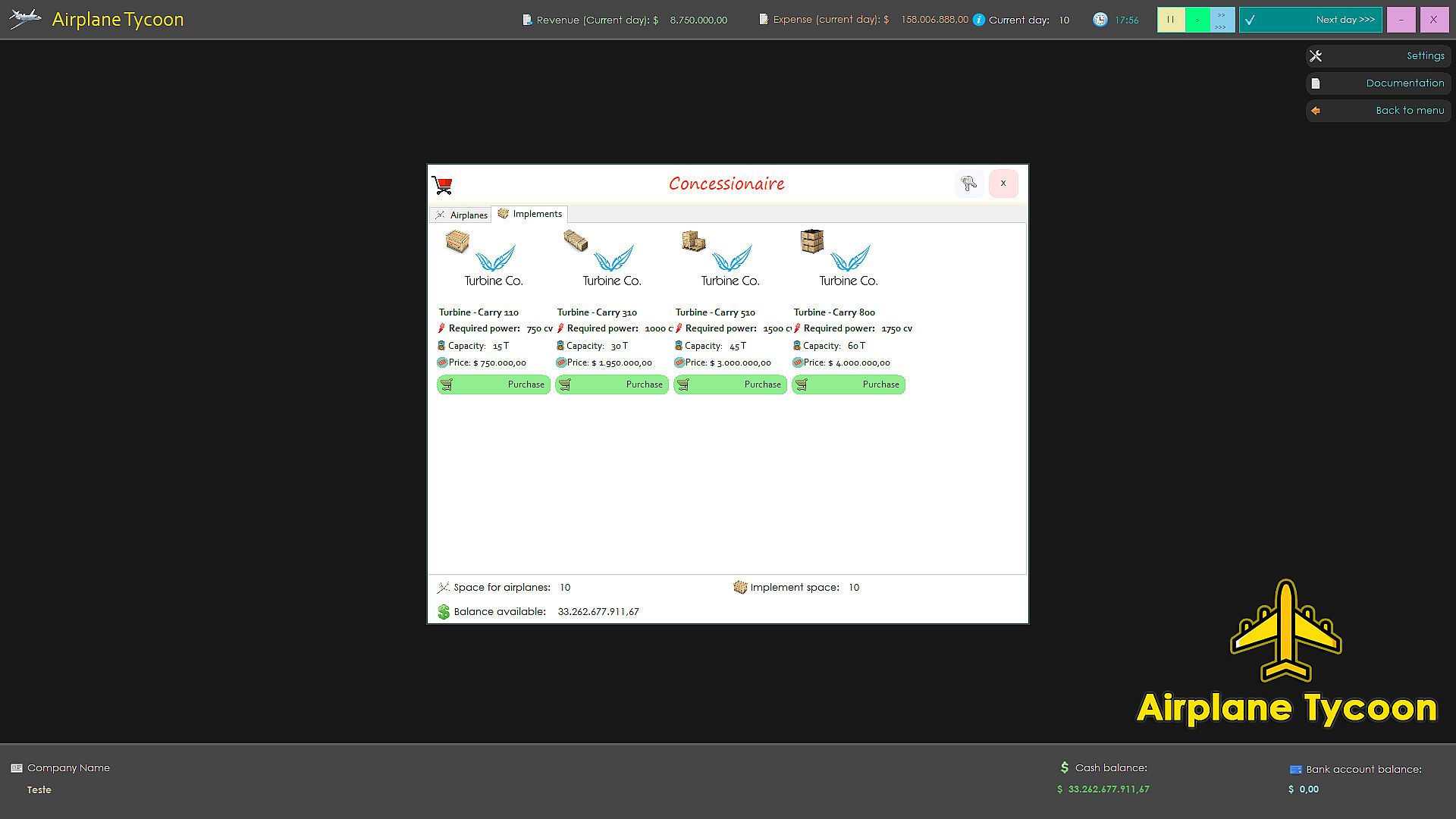Viewport: 1456px width, 819px height.
Task: Advance with the Next day button
Action: click(1310, 20)
